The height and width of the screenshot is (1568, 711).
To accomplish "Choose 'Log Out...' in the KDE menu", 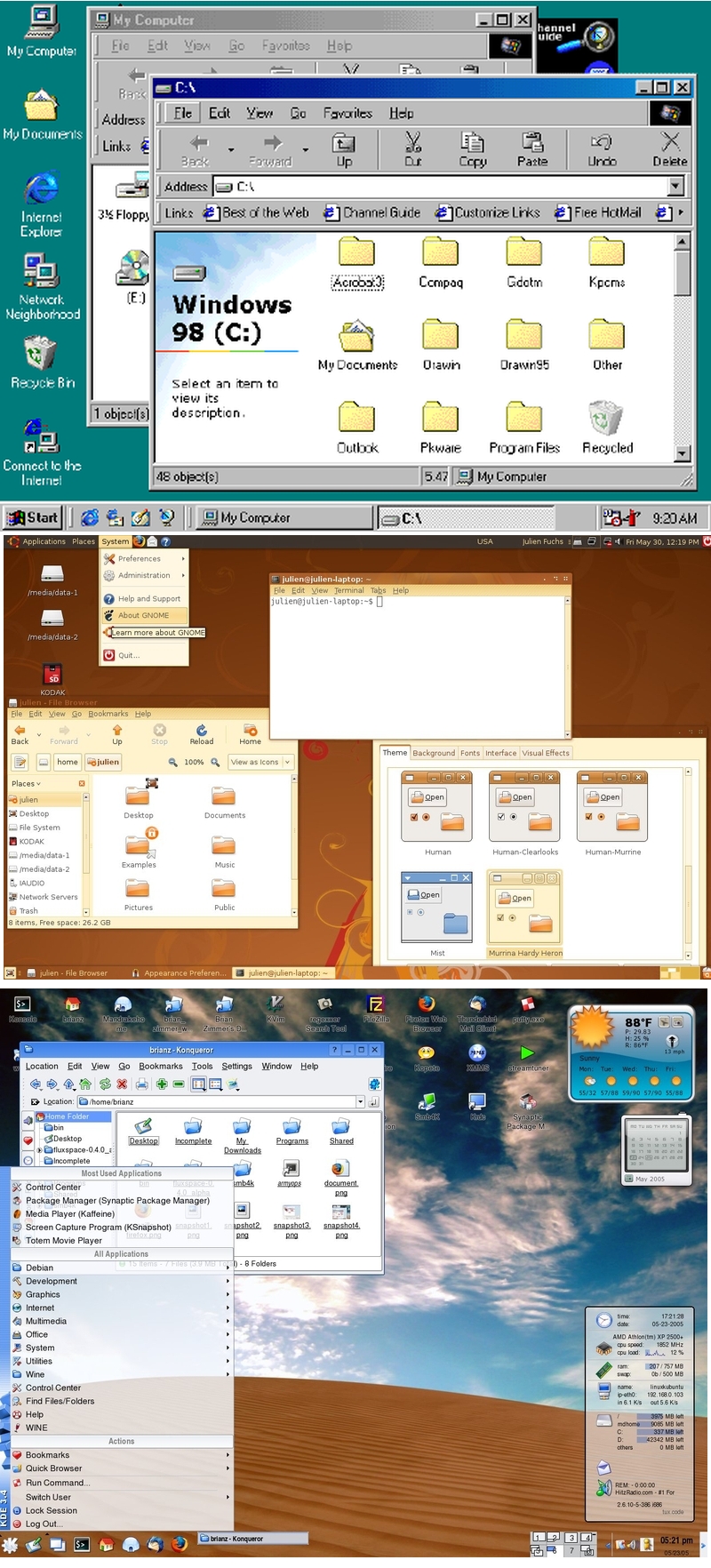I will point(121,1524).
